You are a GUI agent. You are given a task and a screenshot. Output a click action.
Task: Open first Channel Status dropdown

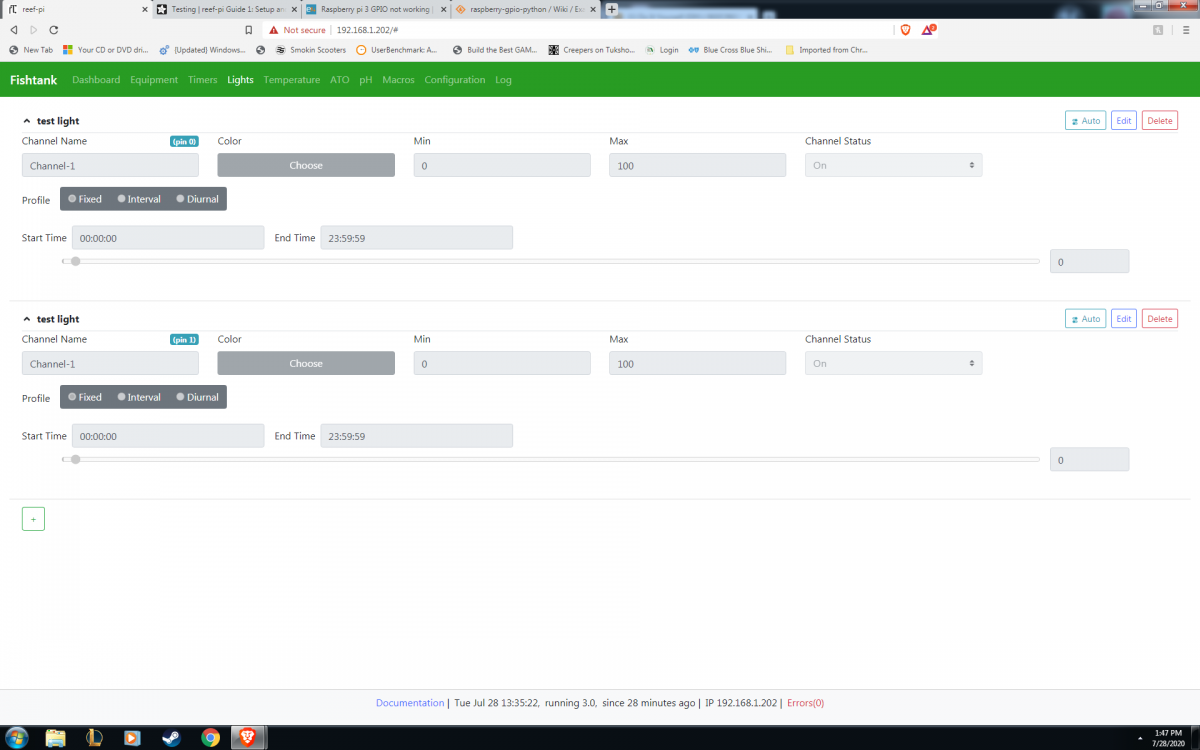coord(893,165)
